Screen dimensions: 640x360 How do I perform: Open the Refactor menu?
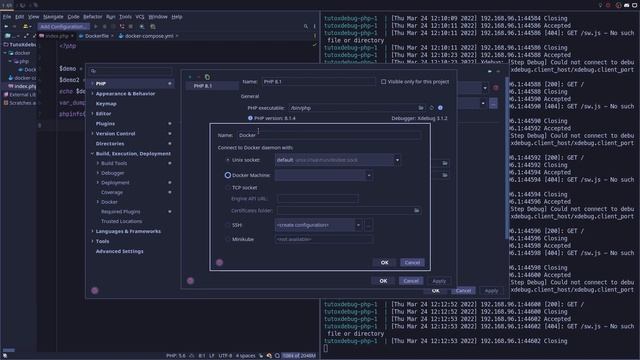click(92, 17)
